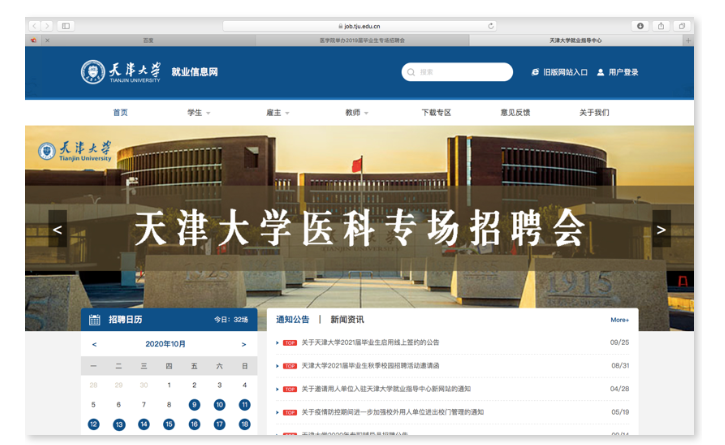Toggle the Safari sidebar button

(66, 26)
